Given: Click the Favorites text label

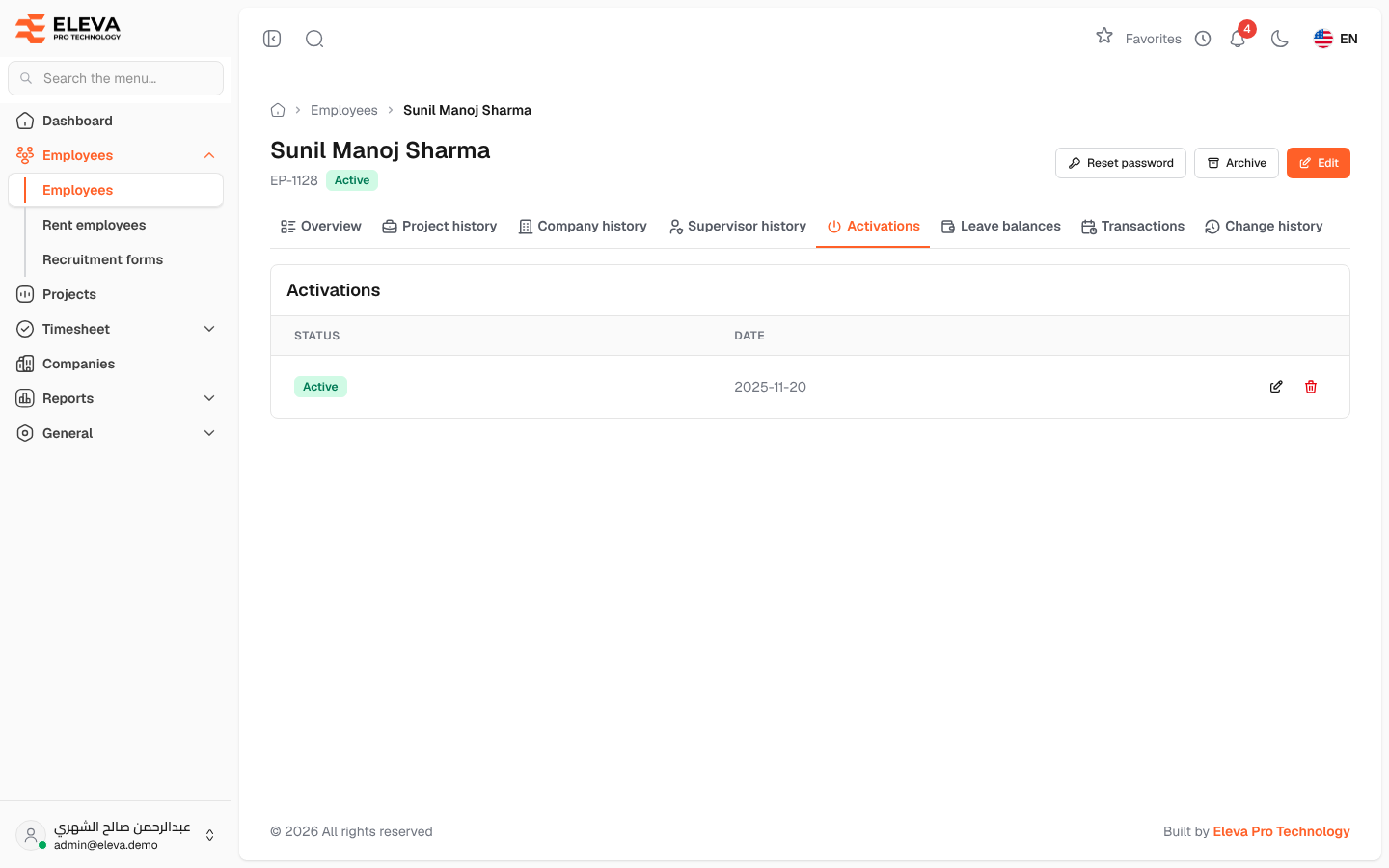Looking at the screenshot, I should click(1154, 39).
